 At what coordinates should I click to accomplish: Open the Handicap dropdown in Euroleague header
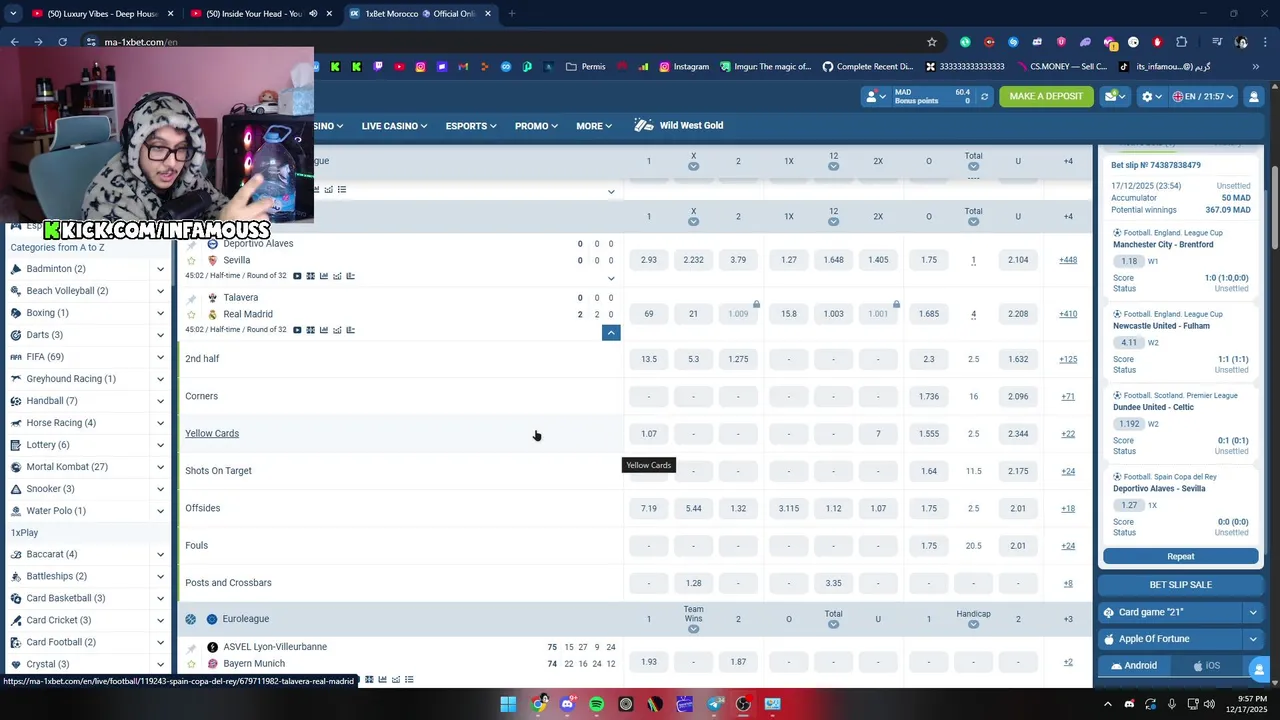(x=973, y=624)
